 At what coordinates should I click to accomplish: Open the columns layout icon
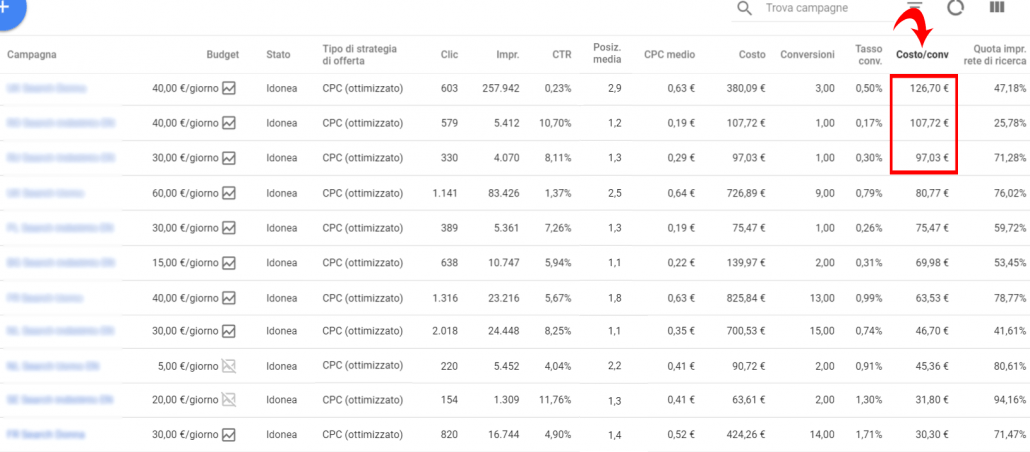[x=996, y=8]
